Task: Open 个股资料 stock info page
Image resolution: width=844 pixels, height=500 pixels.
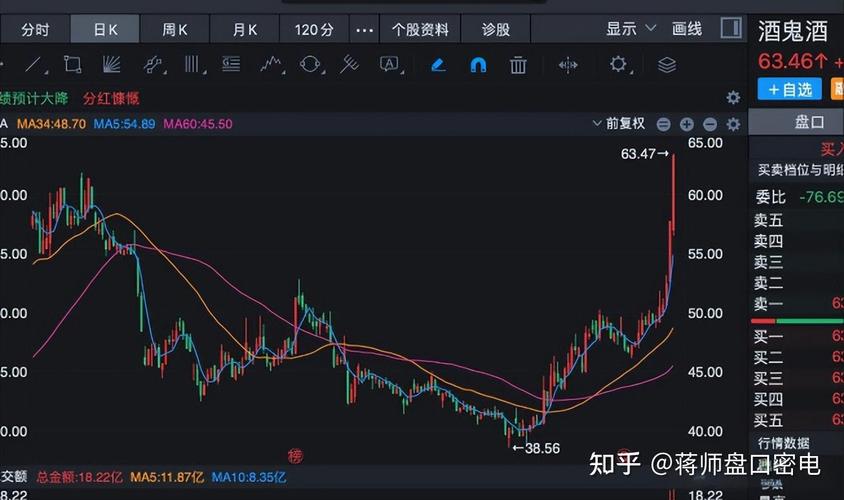Action: point(420,30)
